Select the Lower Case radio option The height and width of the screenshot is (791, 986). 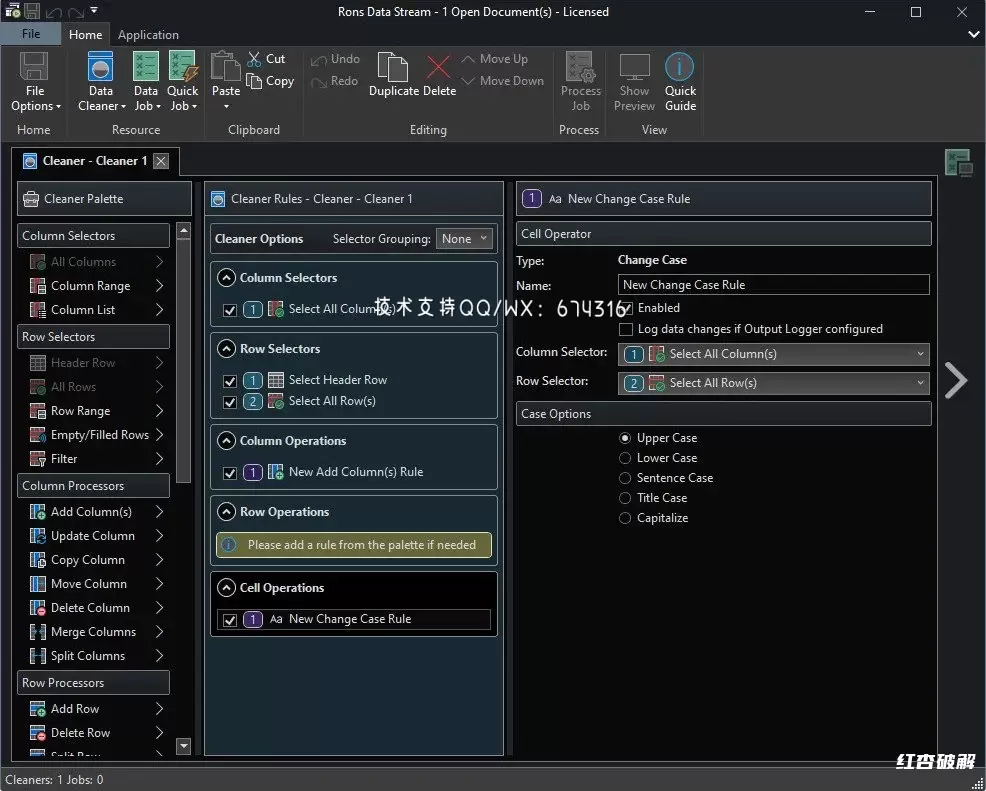pos(624,458)
